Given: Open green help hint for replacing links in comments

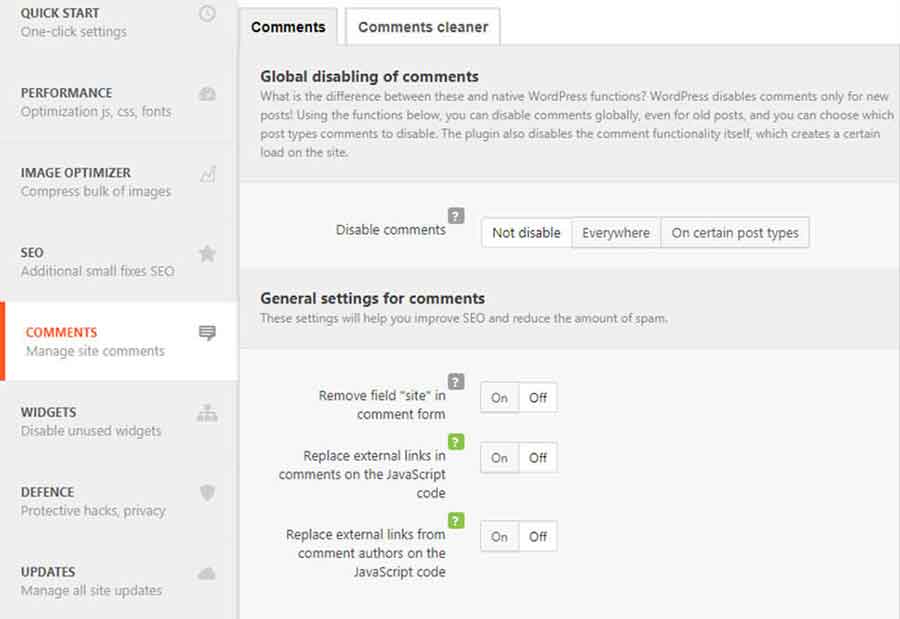Looking at the screenshot, I should [456, 442].
